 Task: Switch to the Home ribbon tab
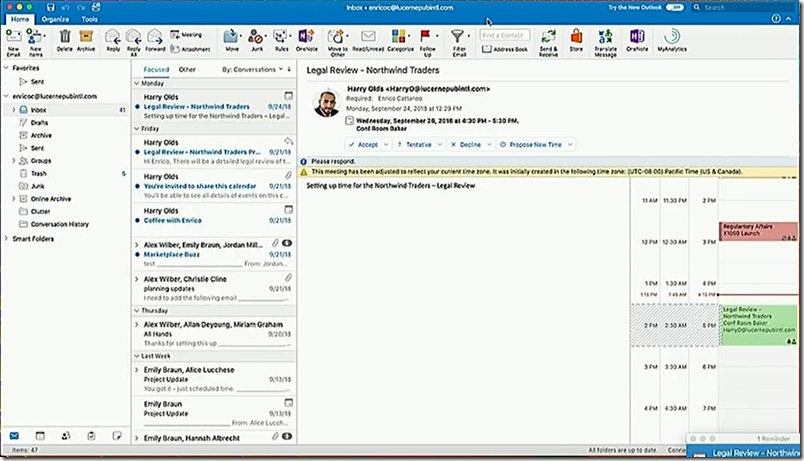coord(20,19)
